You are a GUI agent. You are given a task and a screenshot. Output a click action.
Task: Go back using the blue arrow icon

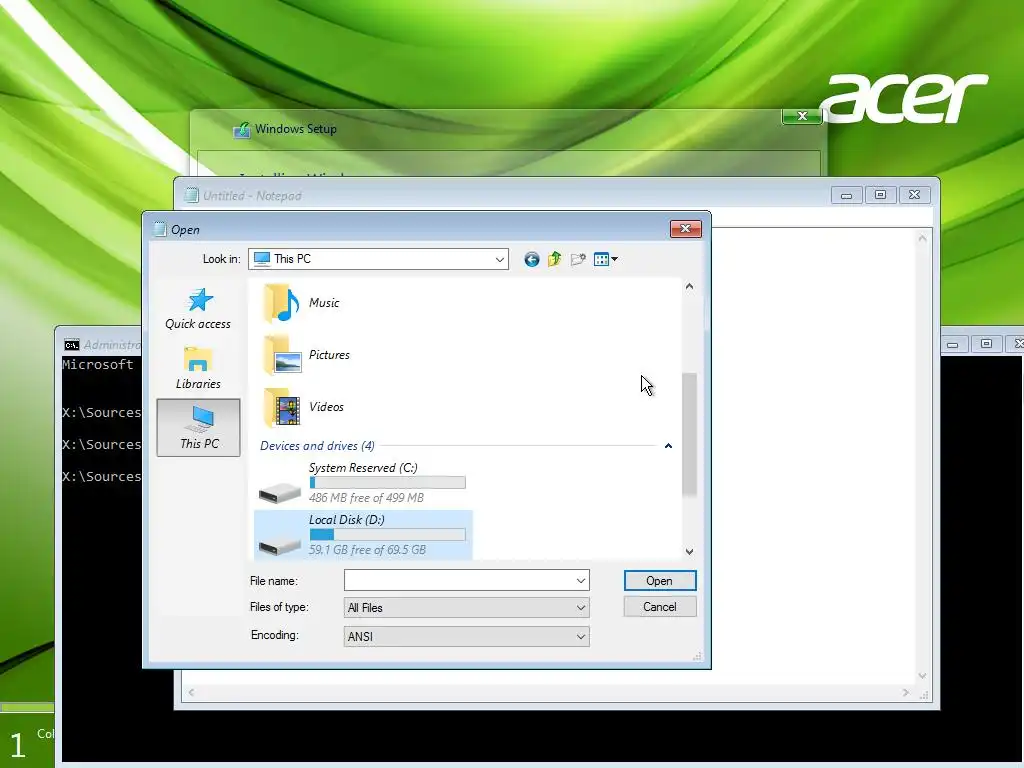tap(532, 260)
